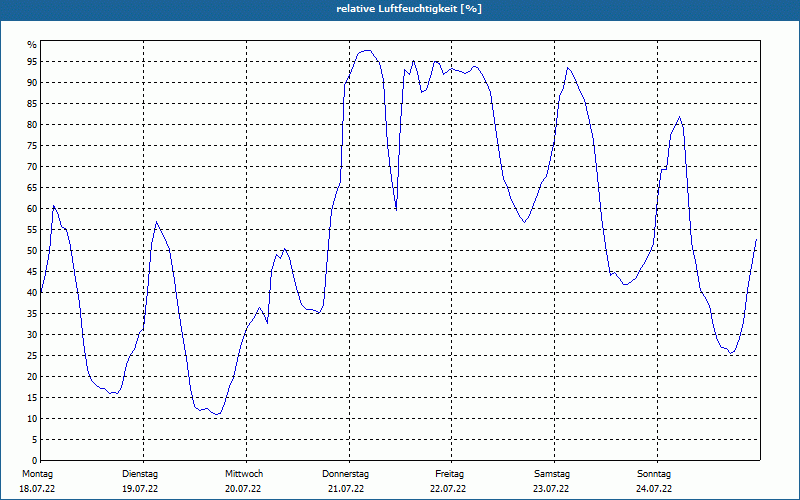The width and height of the screenshot is (800, 500).
Task: Select the 18.07.22 date label
Action: 37,489
